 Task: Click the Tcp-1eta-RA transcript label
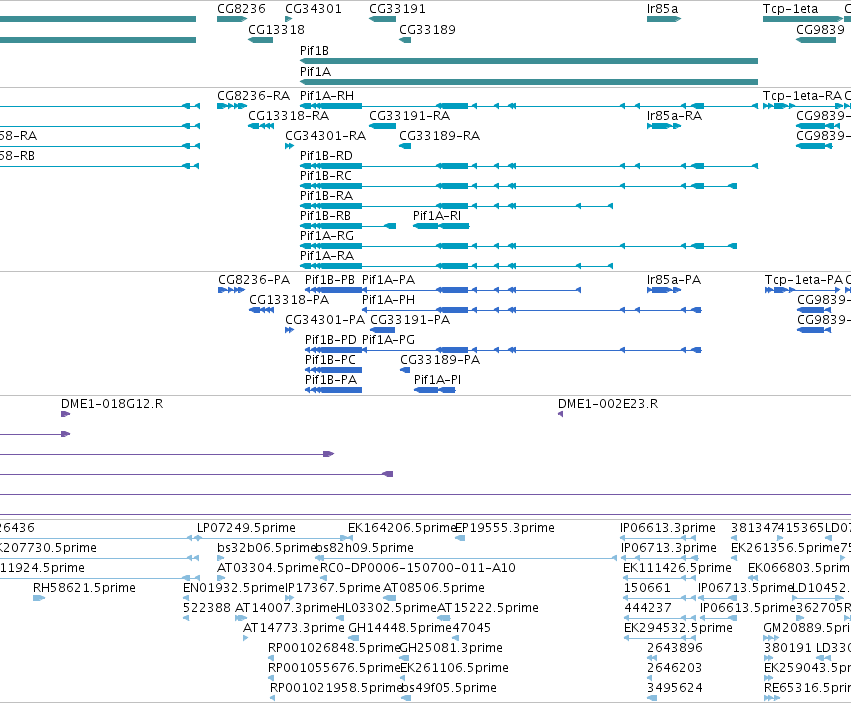point(802,96)
